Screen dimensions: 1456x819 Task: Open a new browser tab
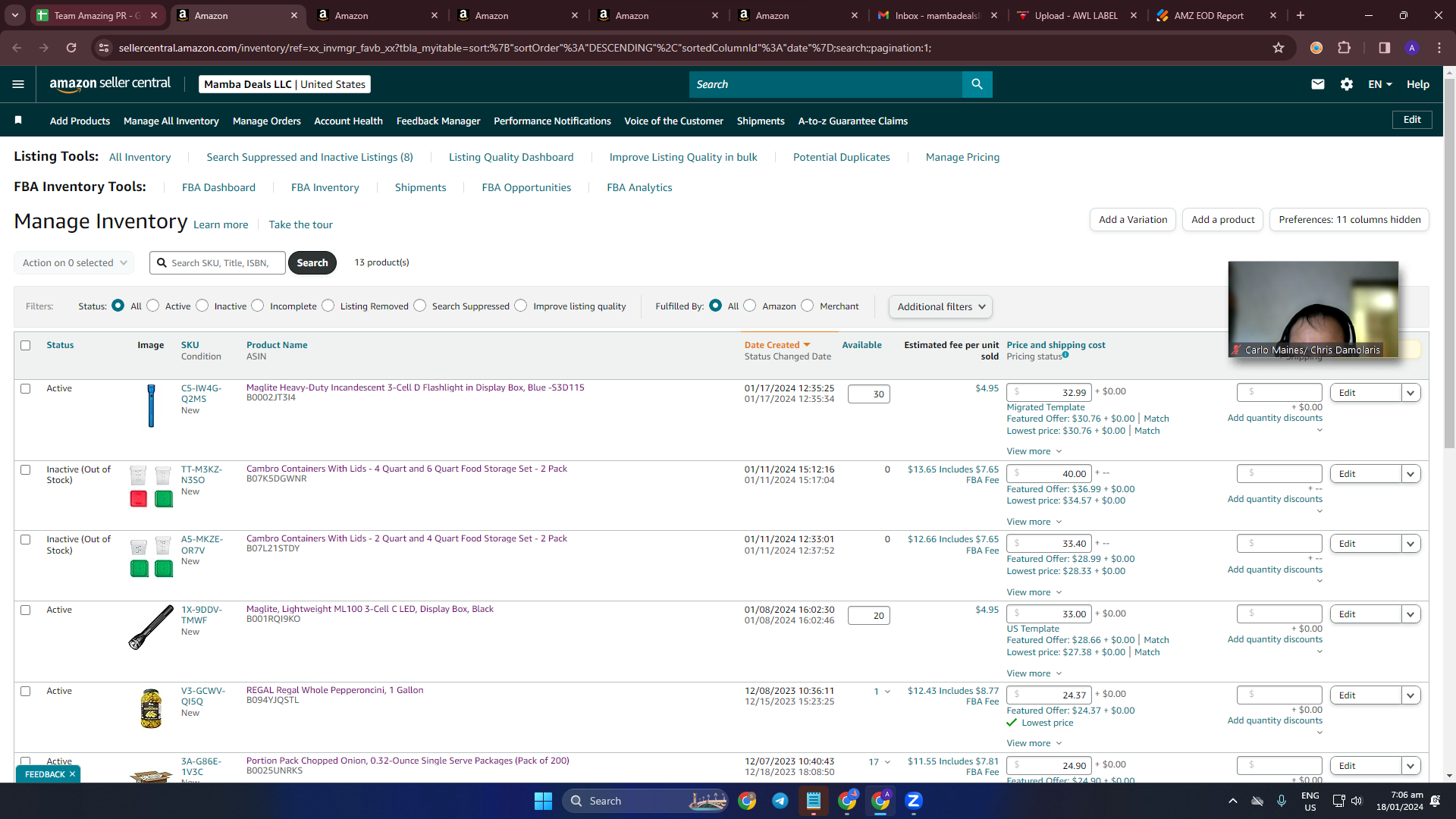click(1301, 15)
